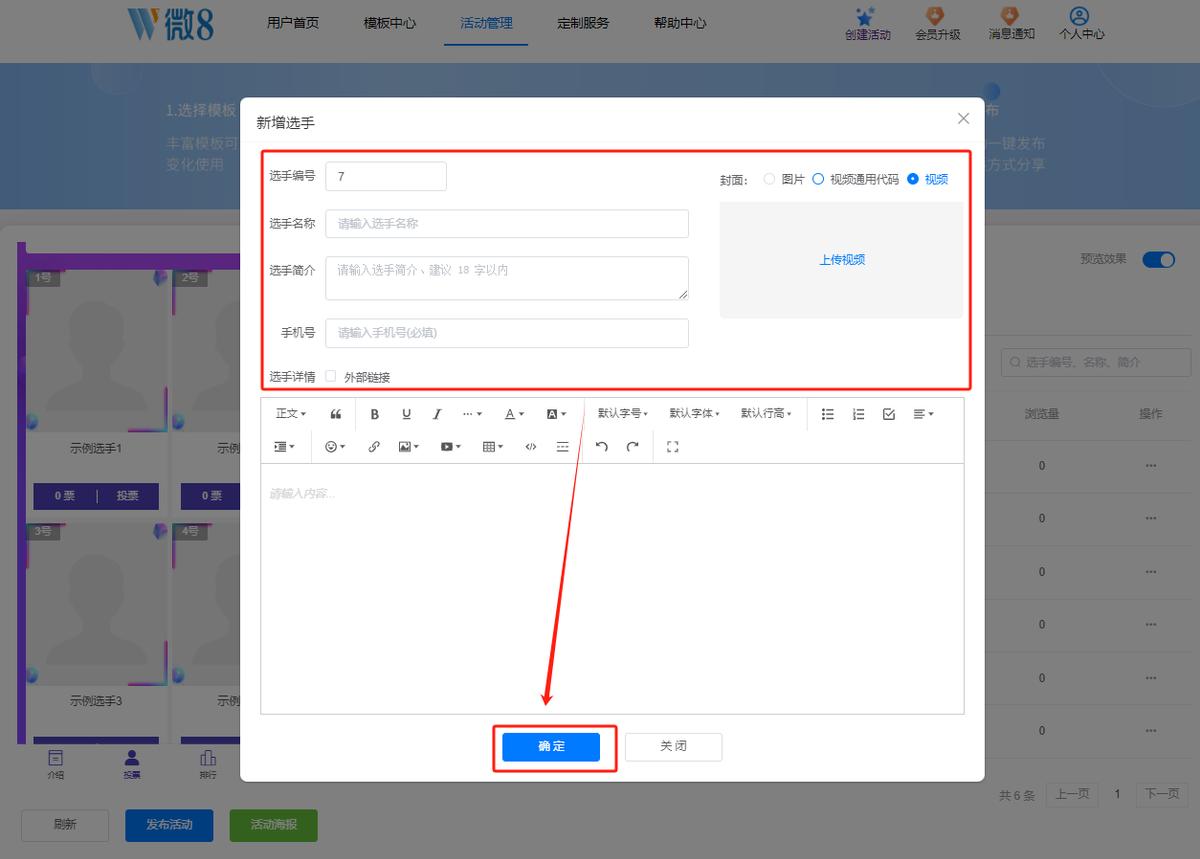Open the insert image dropdown
The height and width of the screenshot is (859, 1200).
point(409,447)
